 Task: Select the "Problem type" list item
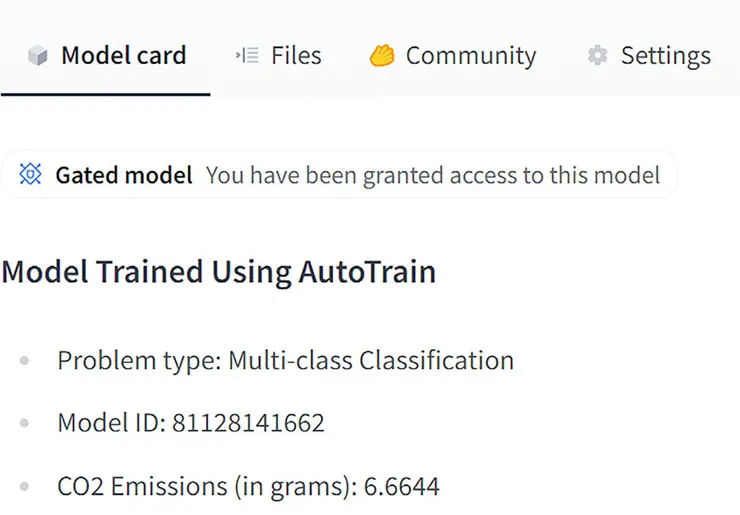point(285,360)
